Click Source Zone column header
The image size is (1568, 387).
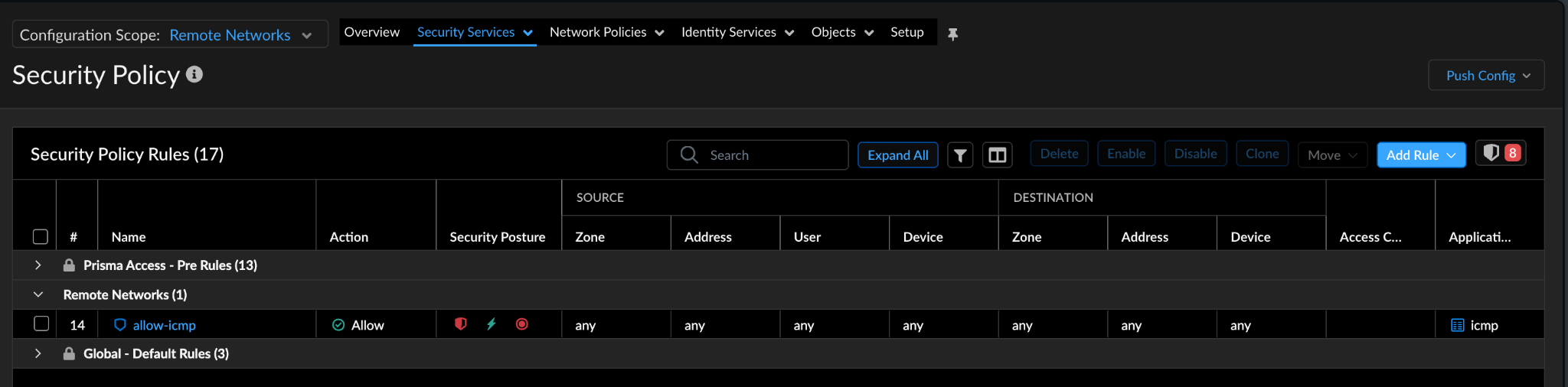590,237
